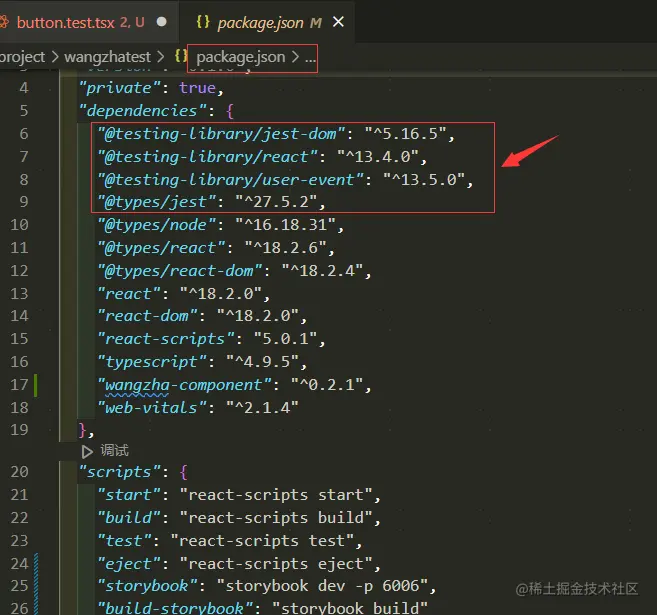Click the "^27.5.2" version value
The height and width of the screenshot is (615, 657).
point(276,202)
